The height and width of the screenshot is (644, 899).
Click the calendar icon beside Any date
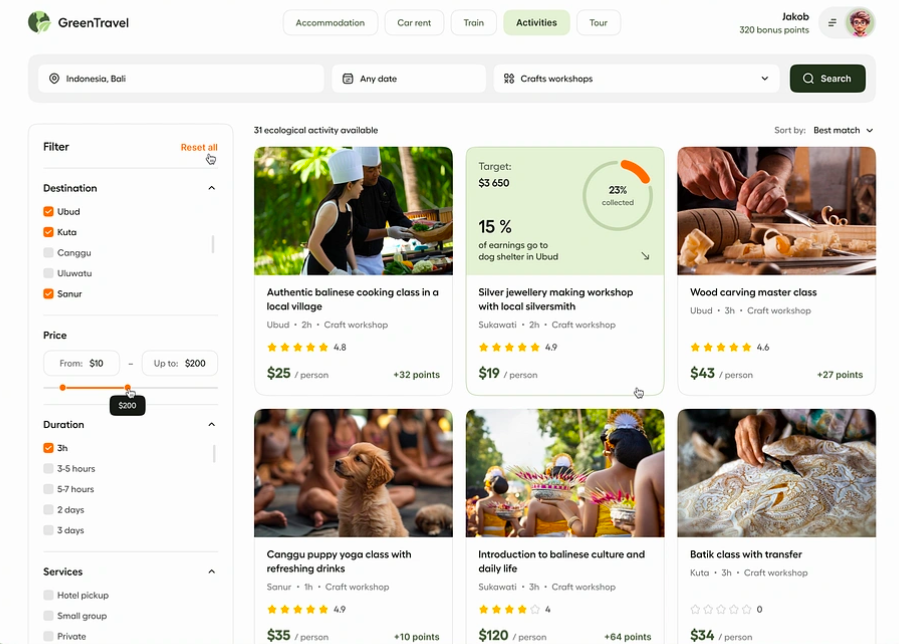point(347,79)
